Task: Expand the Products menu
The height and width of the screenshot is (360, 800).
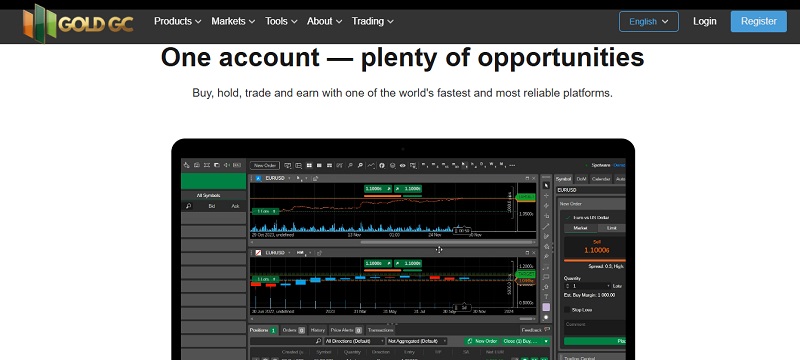Action: click(x=178, y=21)
